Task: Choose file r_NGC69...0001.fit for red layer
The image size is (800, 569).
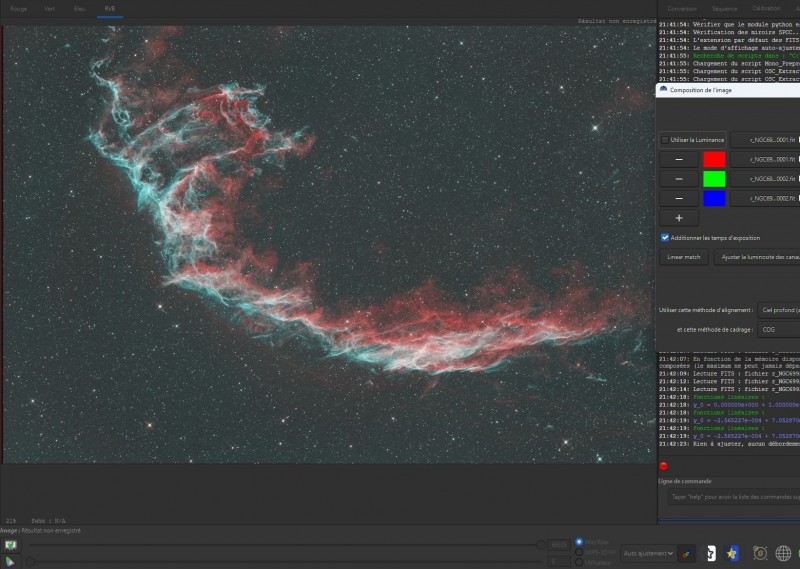Action: pos(765,160)
